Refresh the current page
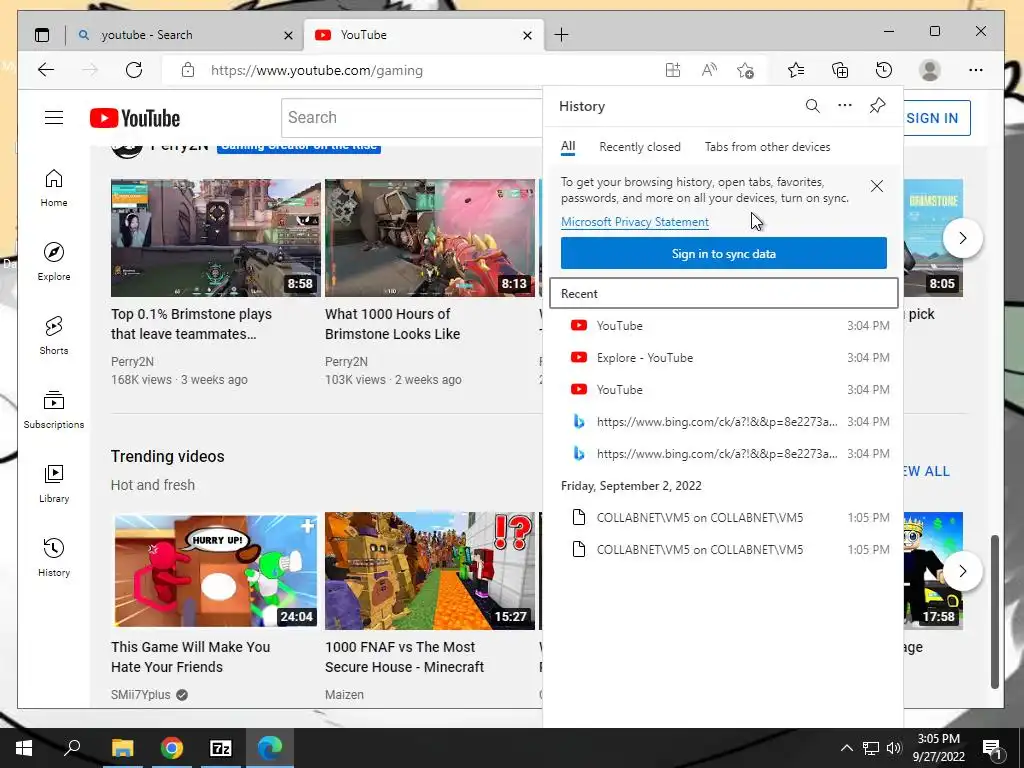 click(x=134, y=70)
